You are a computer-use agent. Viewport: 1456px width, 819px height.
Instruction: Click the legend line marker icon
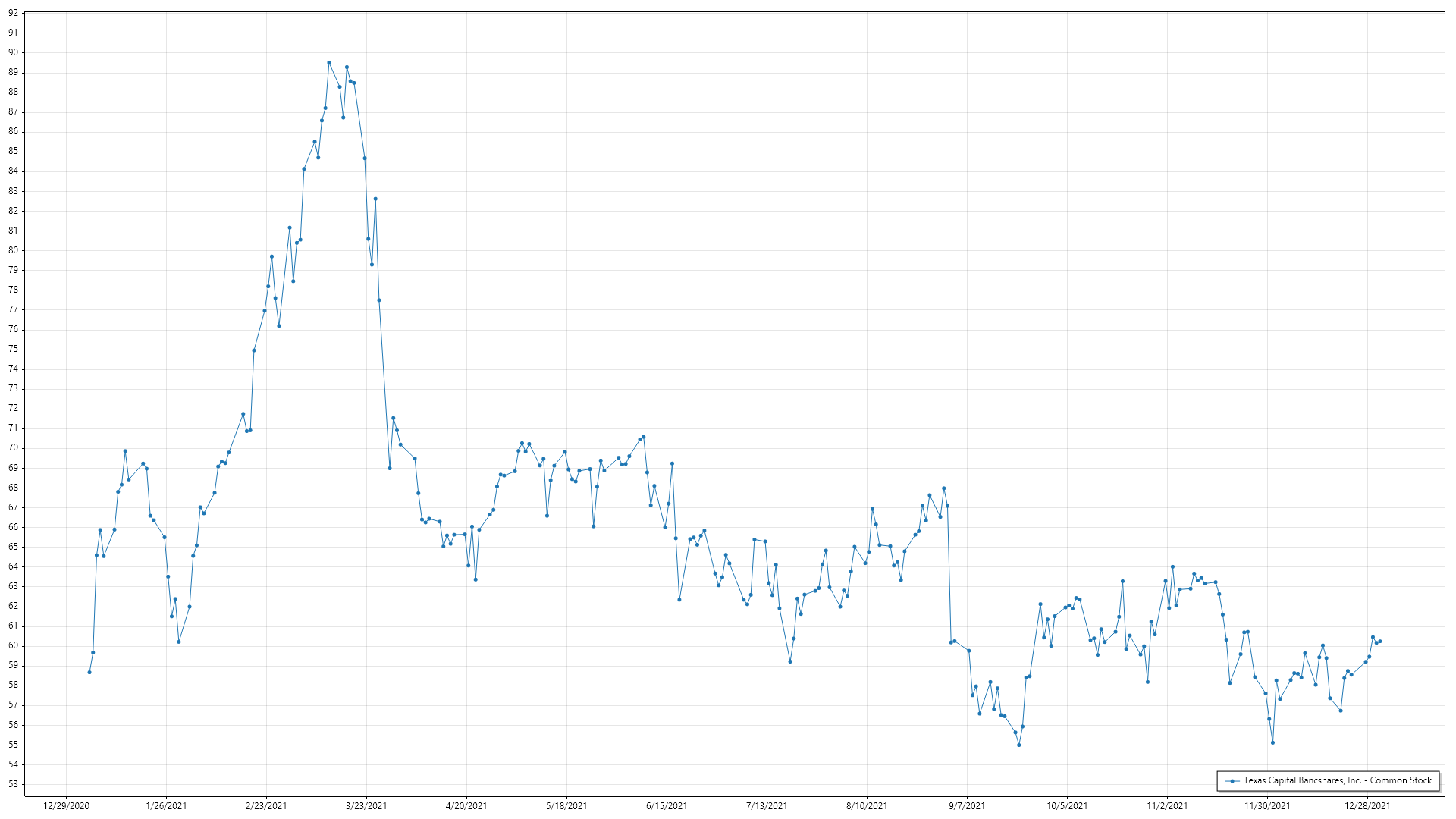(x=1232, y=781)
